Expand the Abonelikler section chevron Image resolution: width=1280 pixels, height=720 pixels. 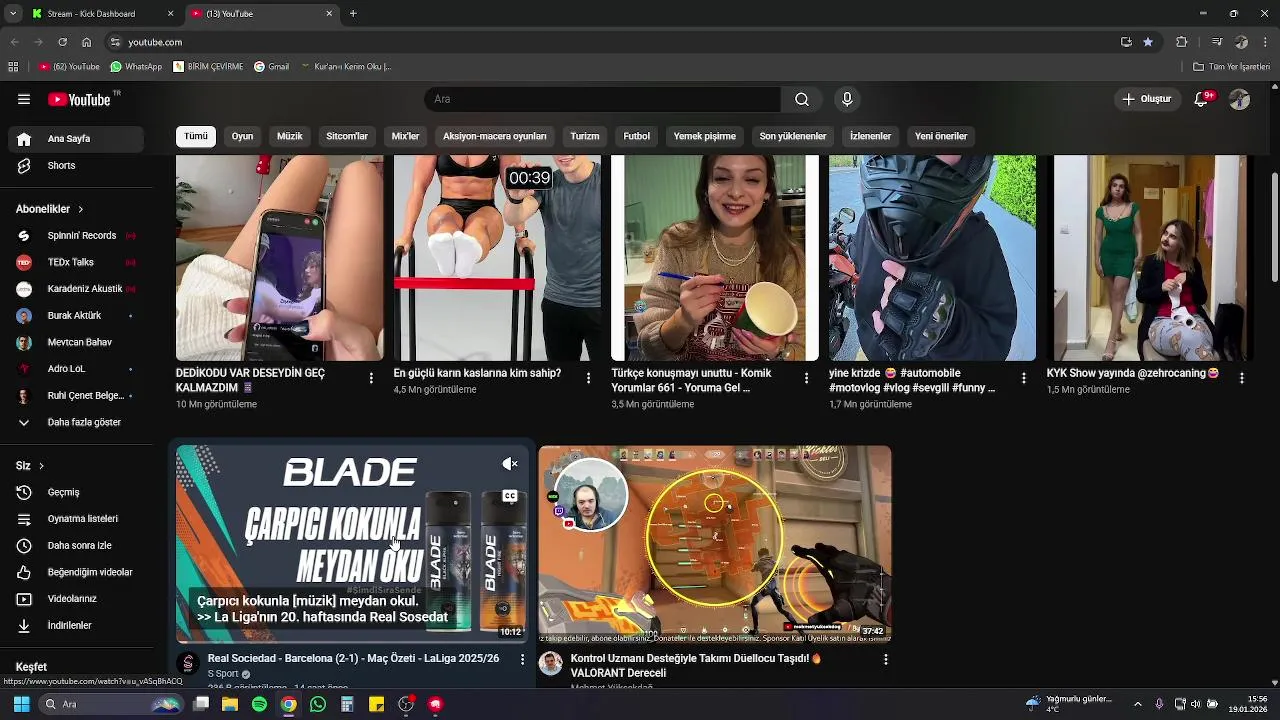[x=80, y=209]
